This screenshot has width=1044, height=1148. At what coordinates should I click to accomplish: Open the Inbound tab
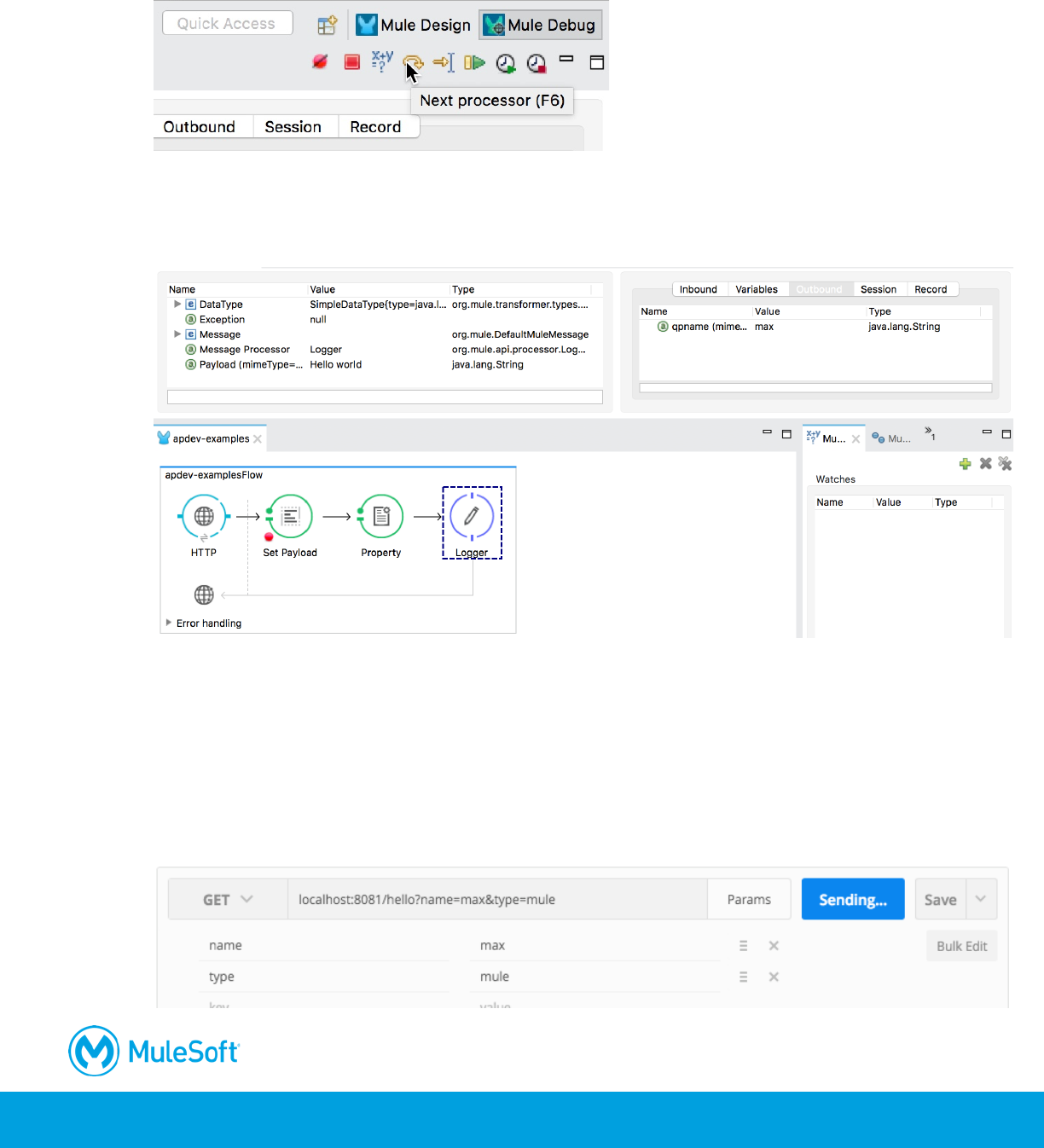pyautogui.click(x=699, y=289)
